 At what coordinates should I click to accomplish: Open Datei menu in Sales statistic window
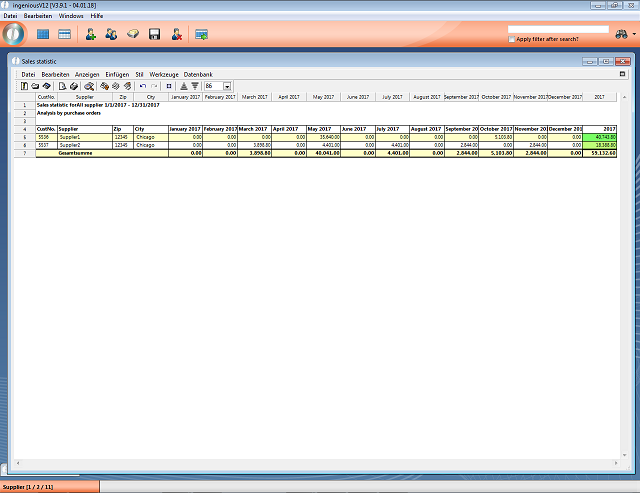28,74
